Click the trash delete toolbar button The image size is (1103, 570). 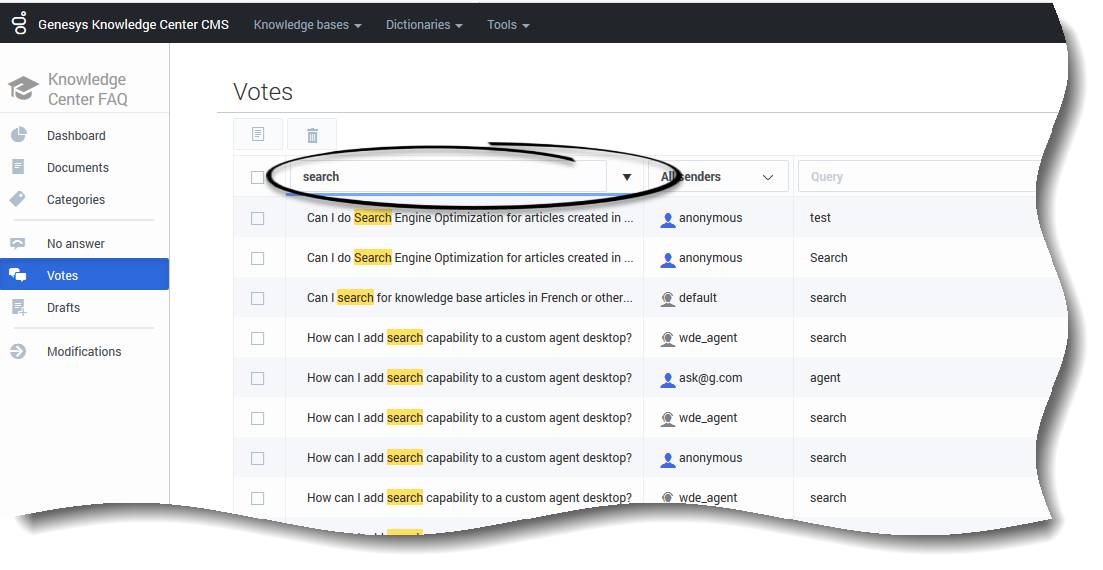pyautogui.click(x=312, y=135)
